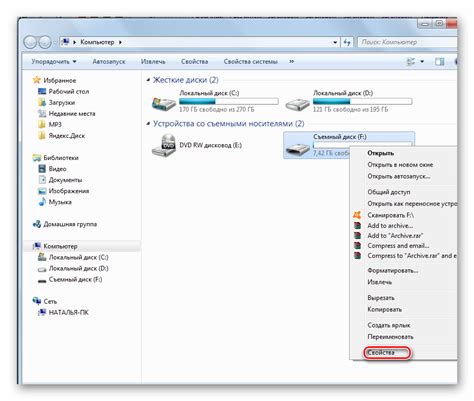Choose Свойства in context menu
474x401 pixels.
click(x=381, y=352)
